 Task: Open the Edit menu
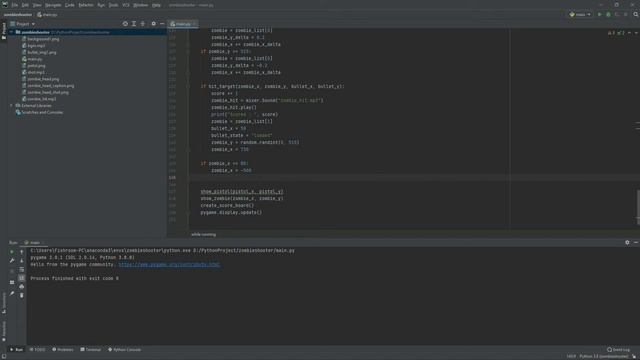click(25, 5)
